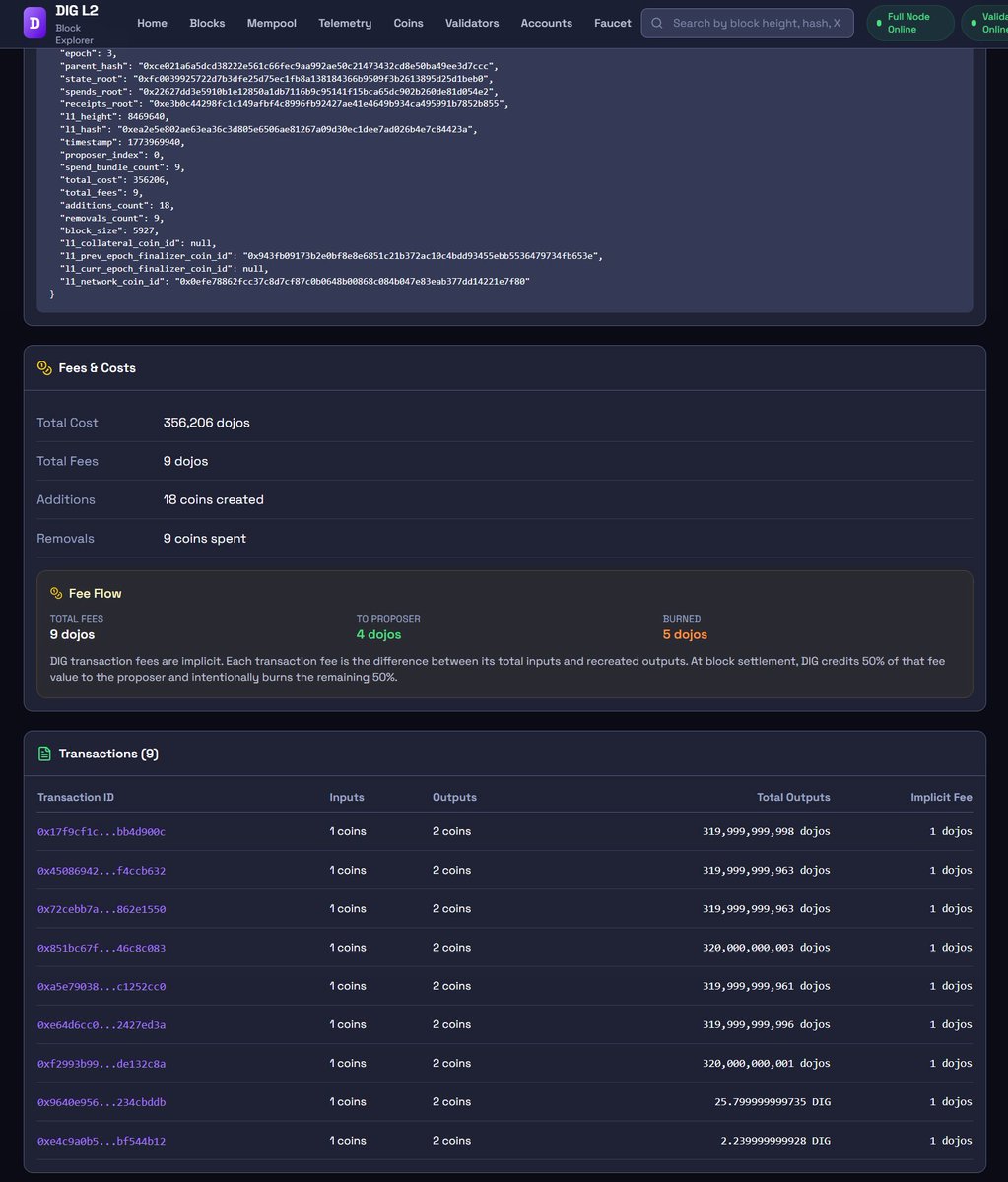Image resolution: width=1008 pixels, height=1182 pixels.
Task: Open transaction 0xe64d6cc0...2427ed3a
Action: point(101,1025)
